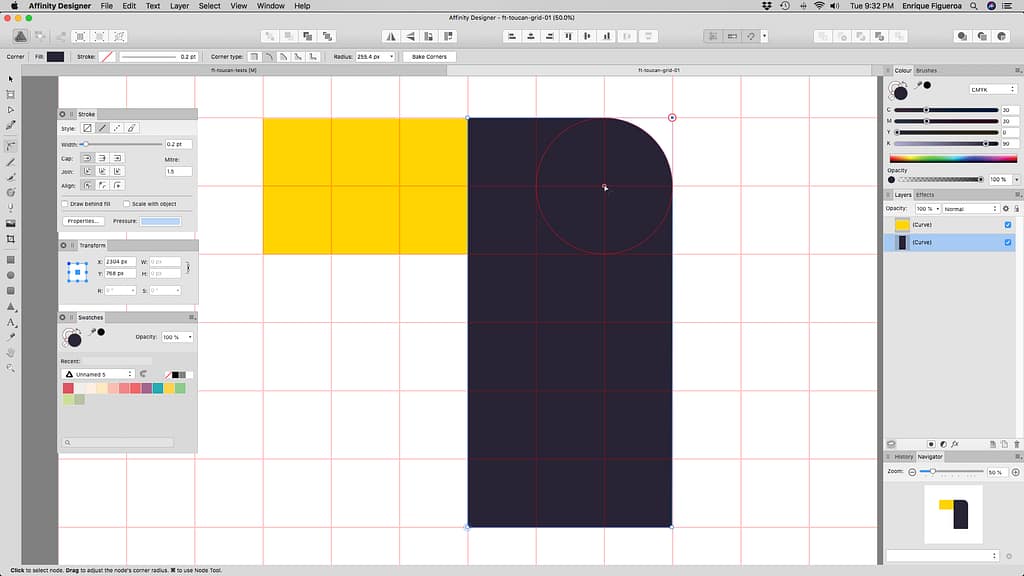Open stroke Properties dialog
Screen dimensions: 1024x576
point(84,220)
